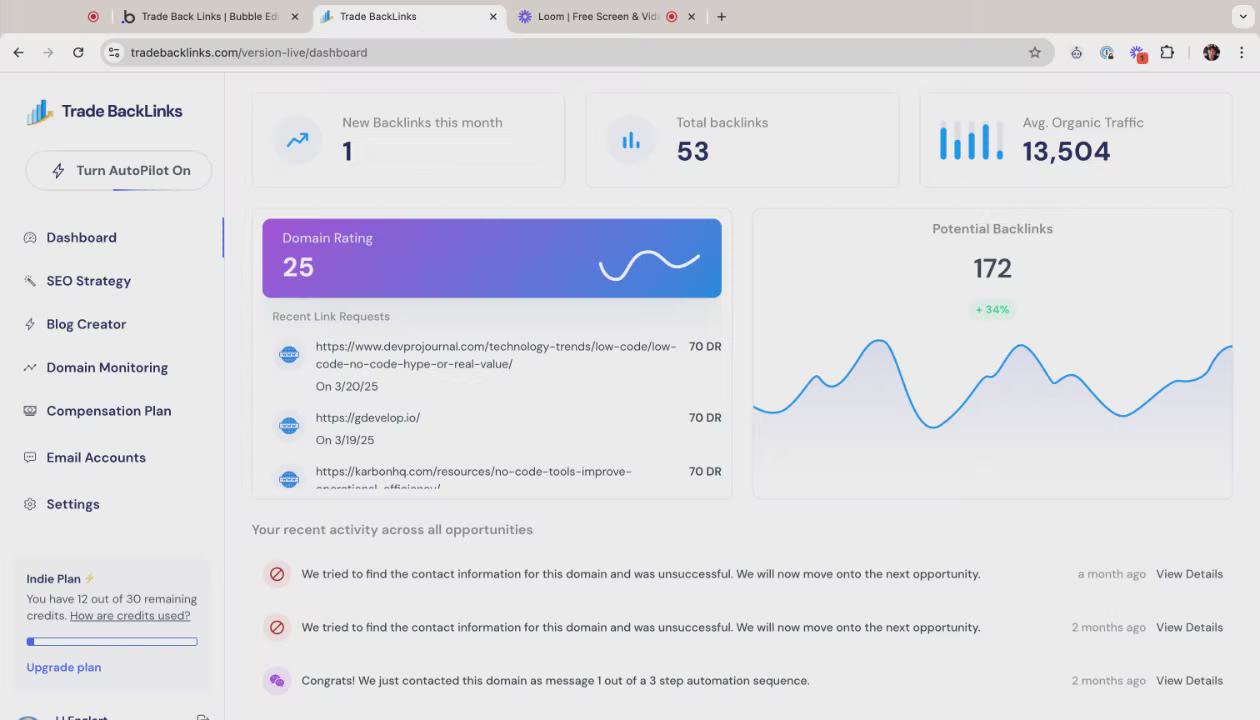This screenshot has height=720, width=1260.
Task: Open the Dashboard sidebar item
Action: pos(81,237)
